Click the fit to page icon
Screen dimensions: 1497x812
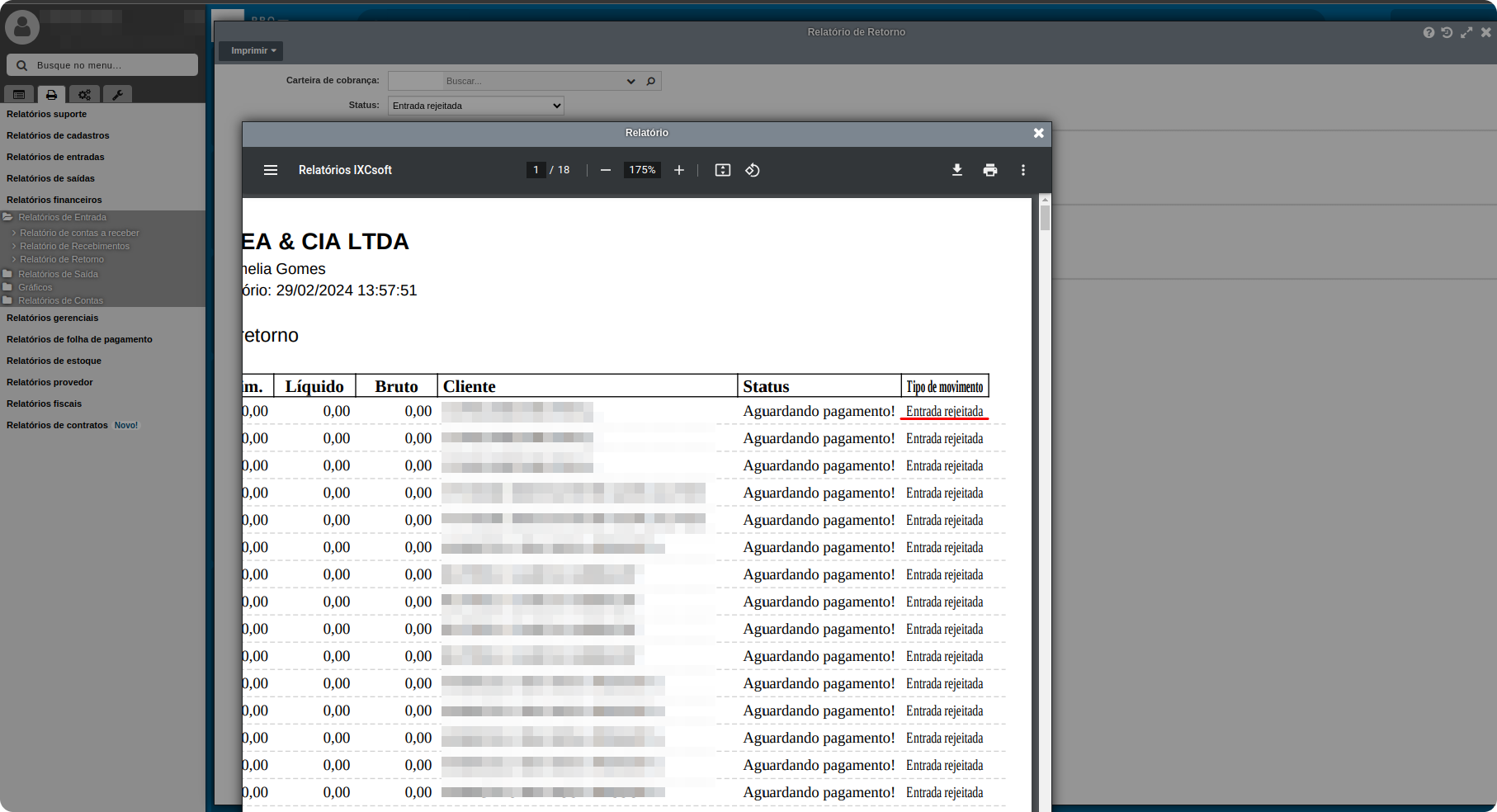point(723,170)
